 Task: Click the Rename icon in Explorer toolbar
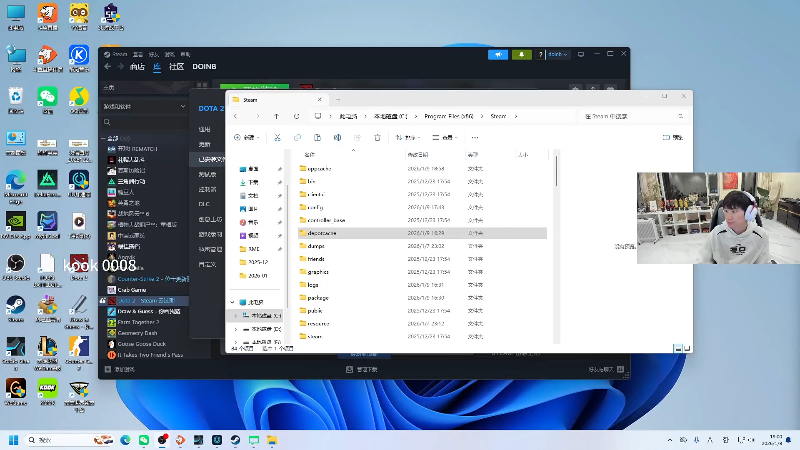click(x=337, y=137)
